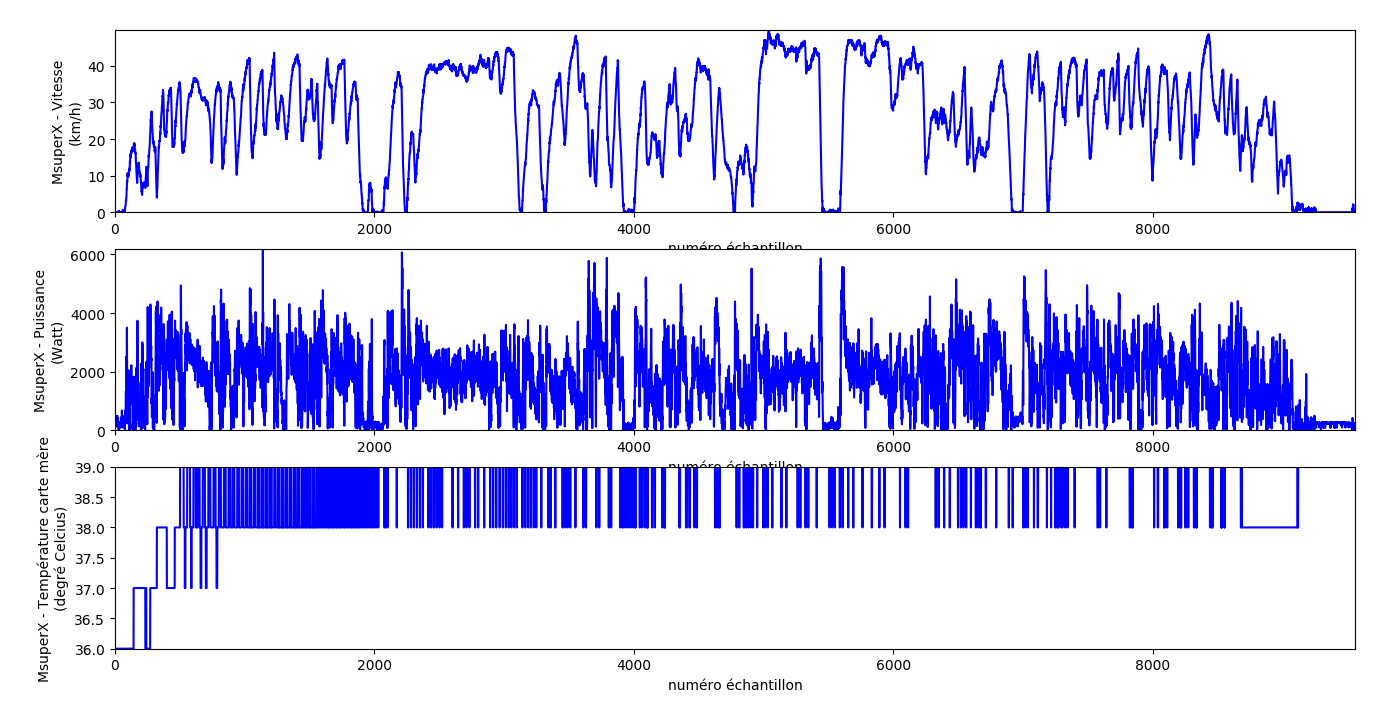This screenshot has height=708, width=1387.
Task: Select the 10 tick on the Vitesse y-axis
Action: point(99,177)
